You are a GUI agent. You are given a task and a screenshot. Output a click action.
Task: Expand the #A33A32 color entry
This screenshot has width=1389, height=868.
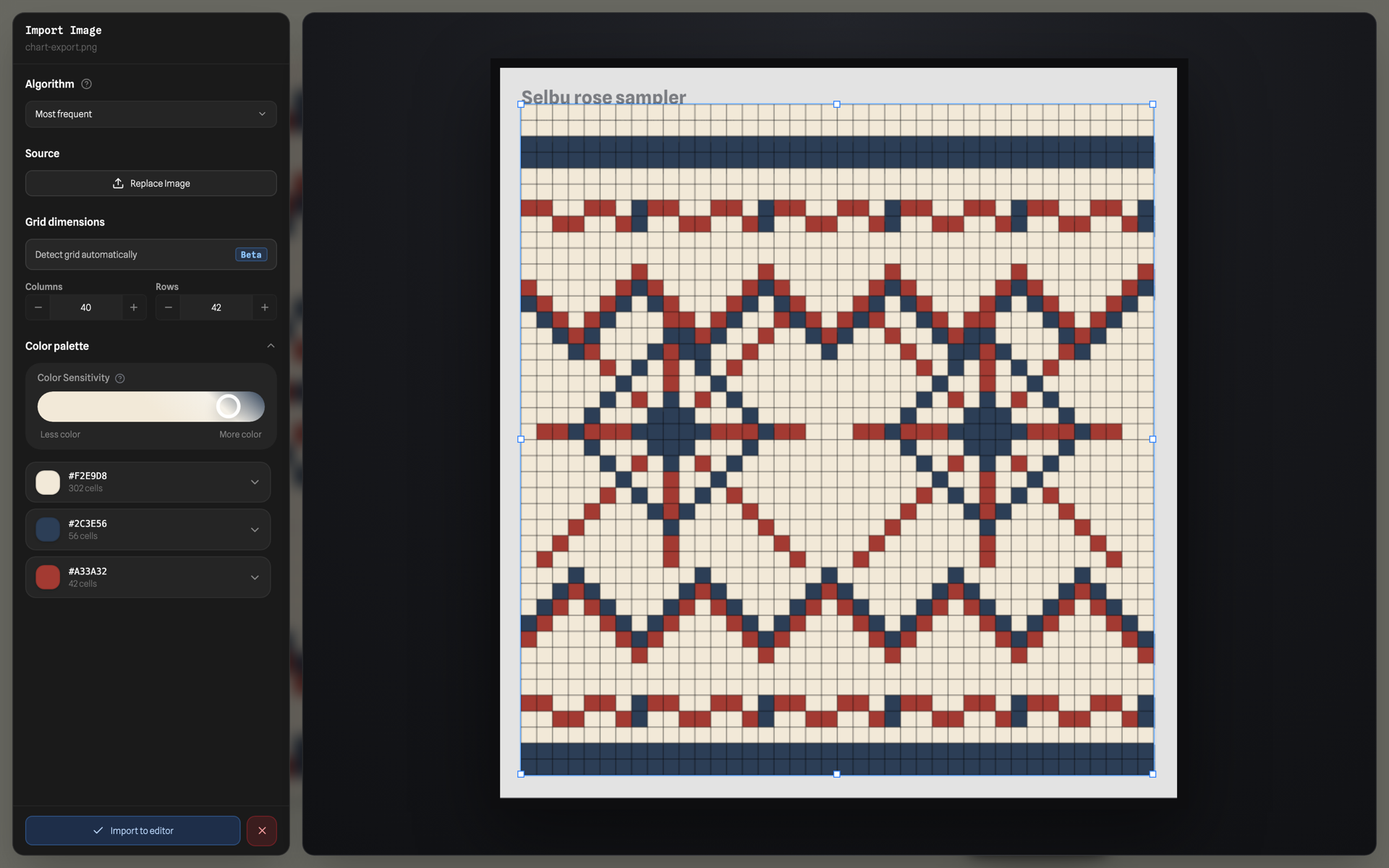click(x=255, y=577)
